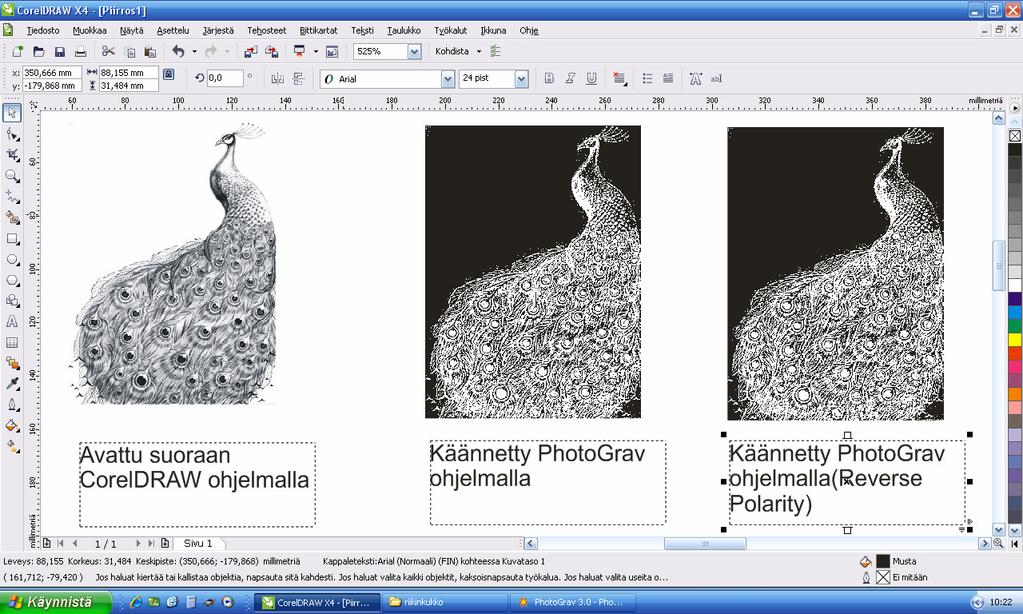This screenshot has height=614, width=1023.
Task: Open the character formatting docker
Action: [695, 78]
